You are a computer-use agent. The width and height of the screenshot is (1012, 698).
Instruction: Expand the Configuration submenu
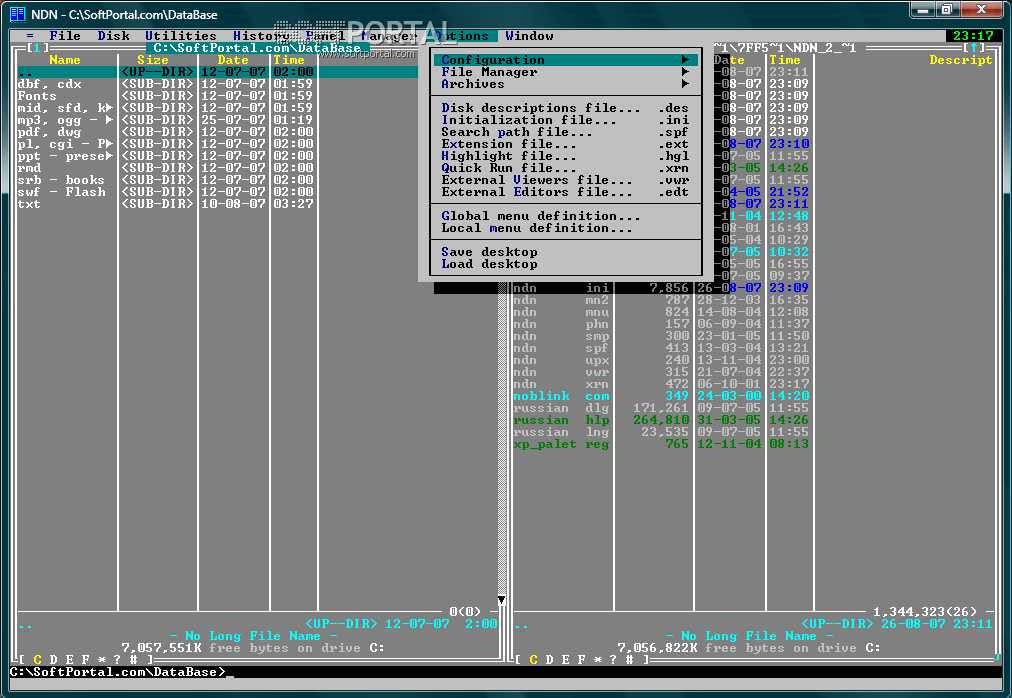click(565, 59)
